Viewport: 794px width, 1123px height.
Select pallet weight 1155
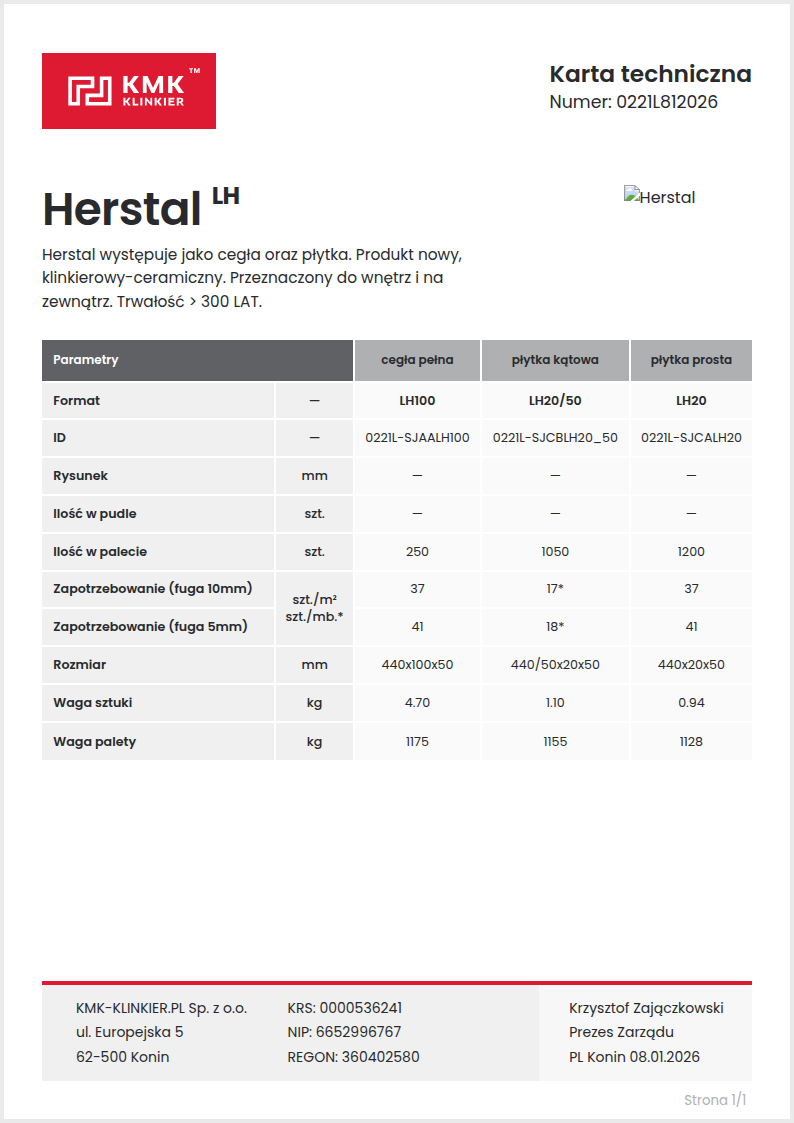click(555, 741)
